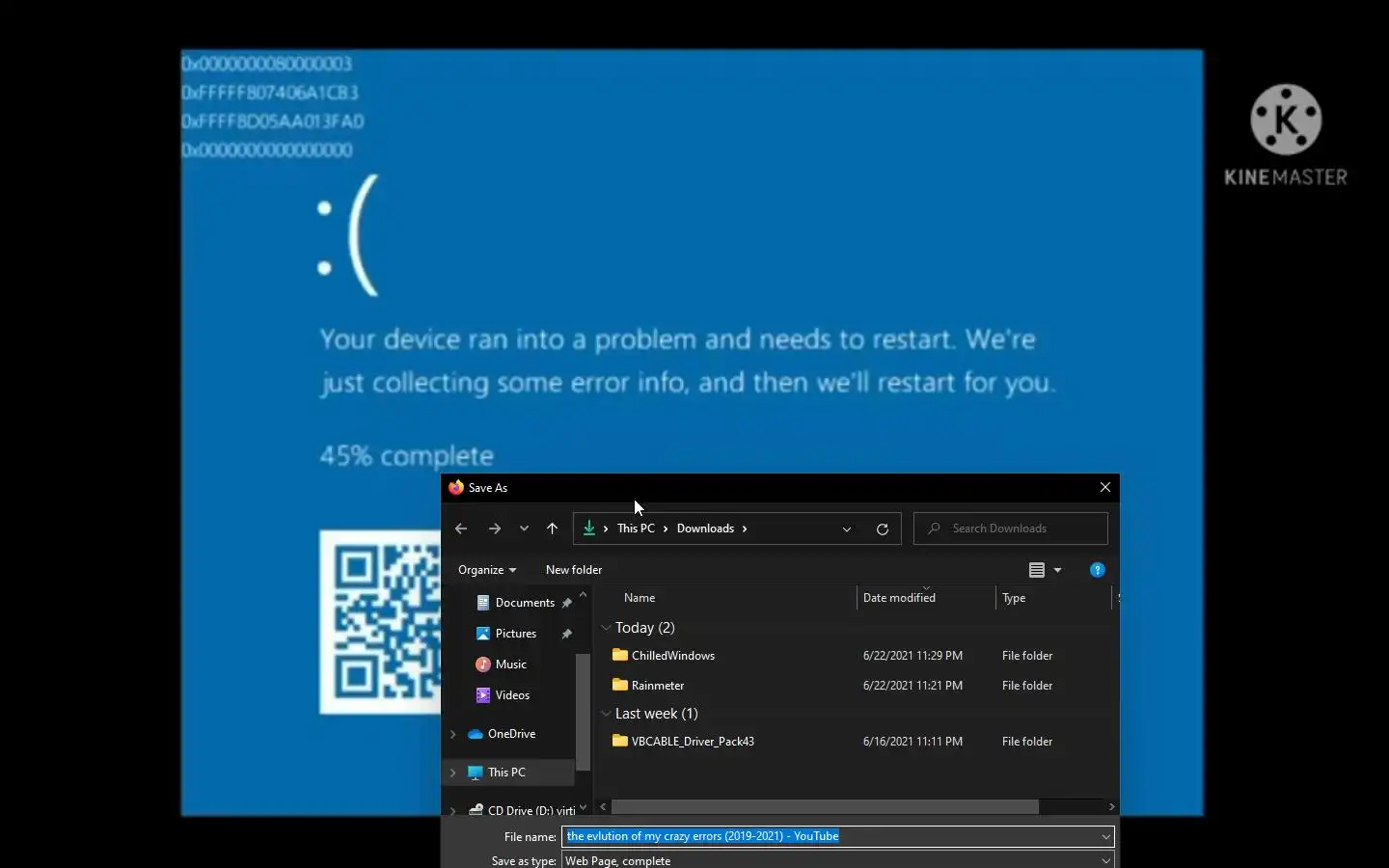Sort by Type column header

tap(1014, 598)
